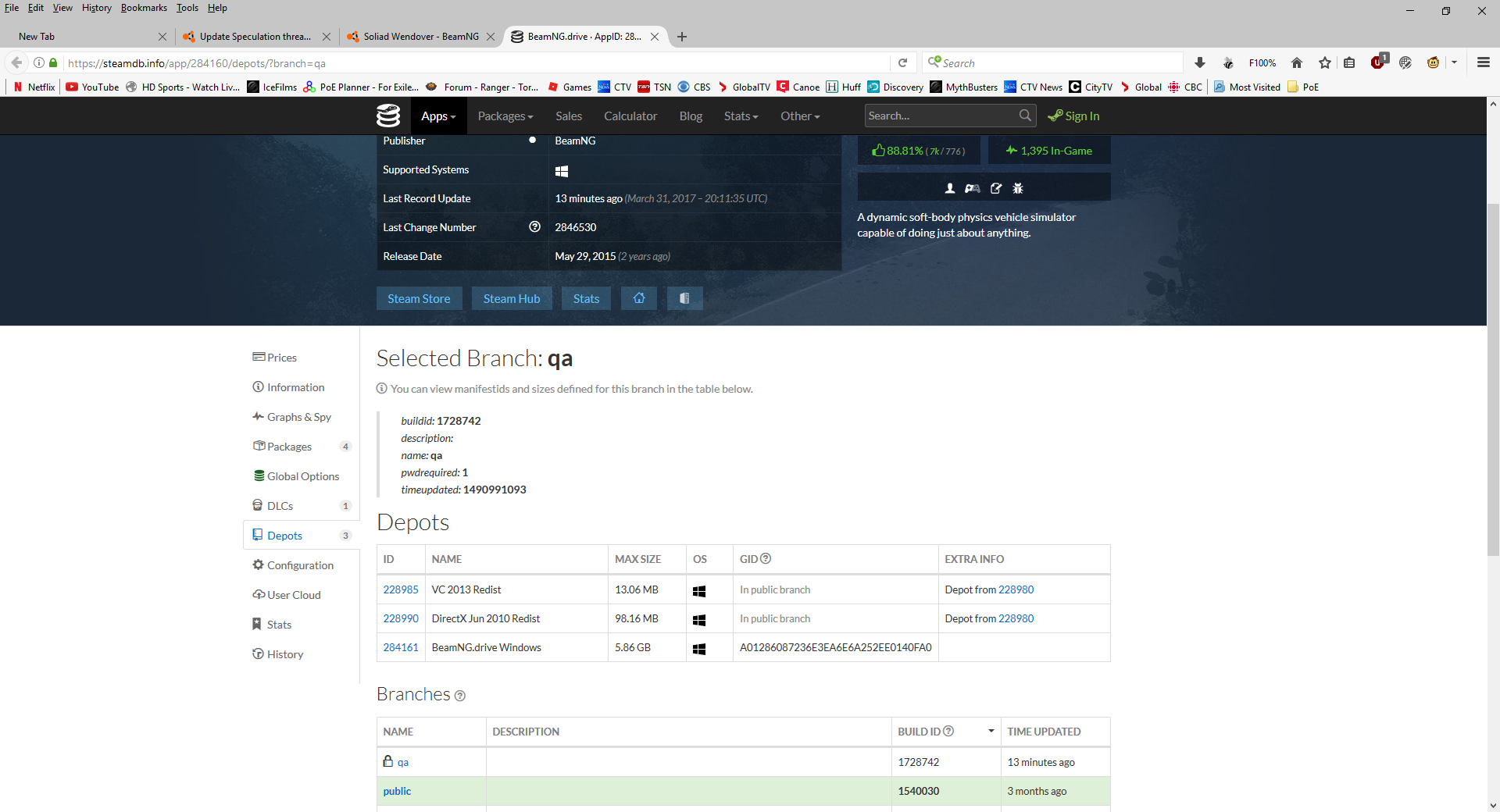This screenshot has width=1500, height=812.
Task: Click the SteamDB logo icon
Action: coord(388,116)
